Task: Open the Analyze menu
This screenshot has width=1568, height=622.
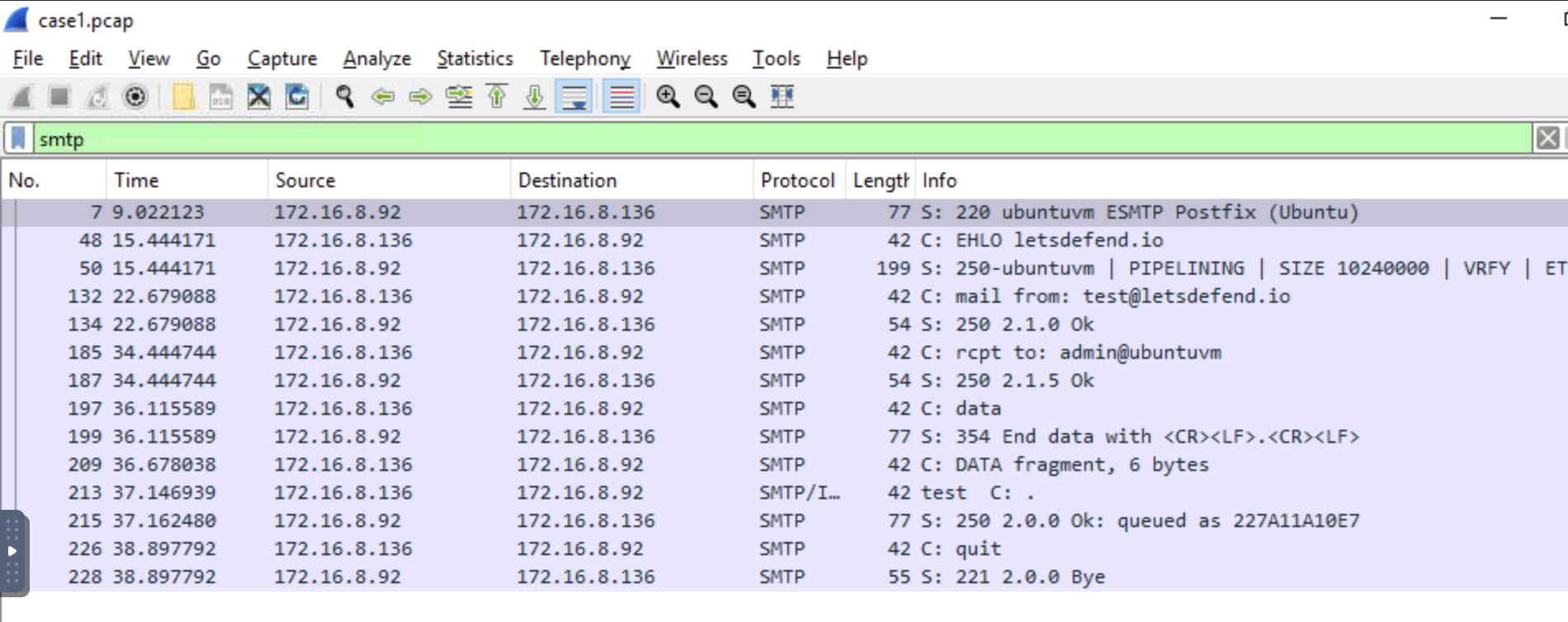Action: [x=377, y=59]
